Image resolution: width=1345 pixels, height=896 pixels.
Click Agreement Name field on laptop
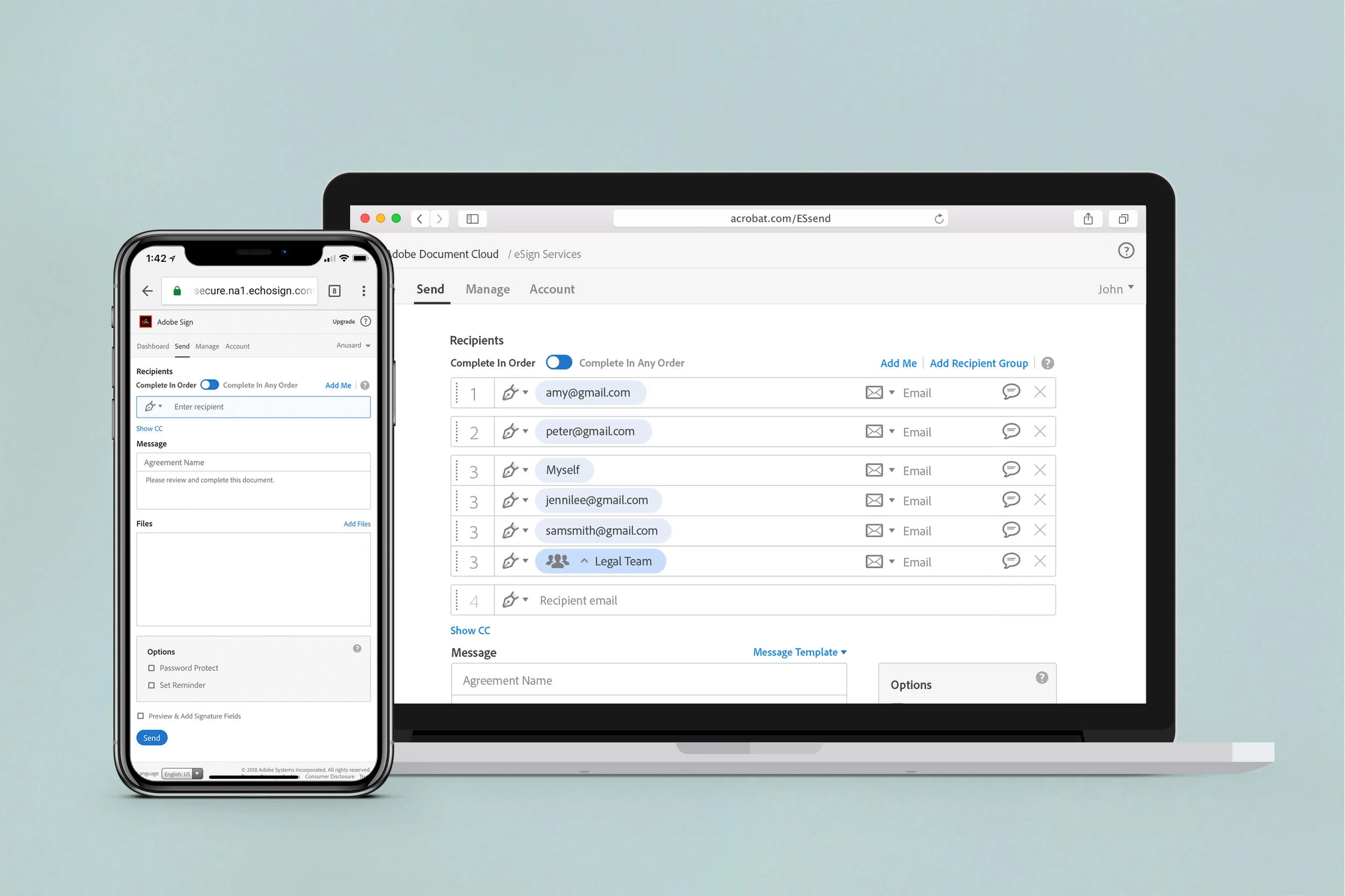point(649,680)
